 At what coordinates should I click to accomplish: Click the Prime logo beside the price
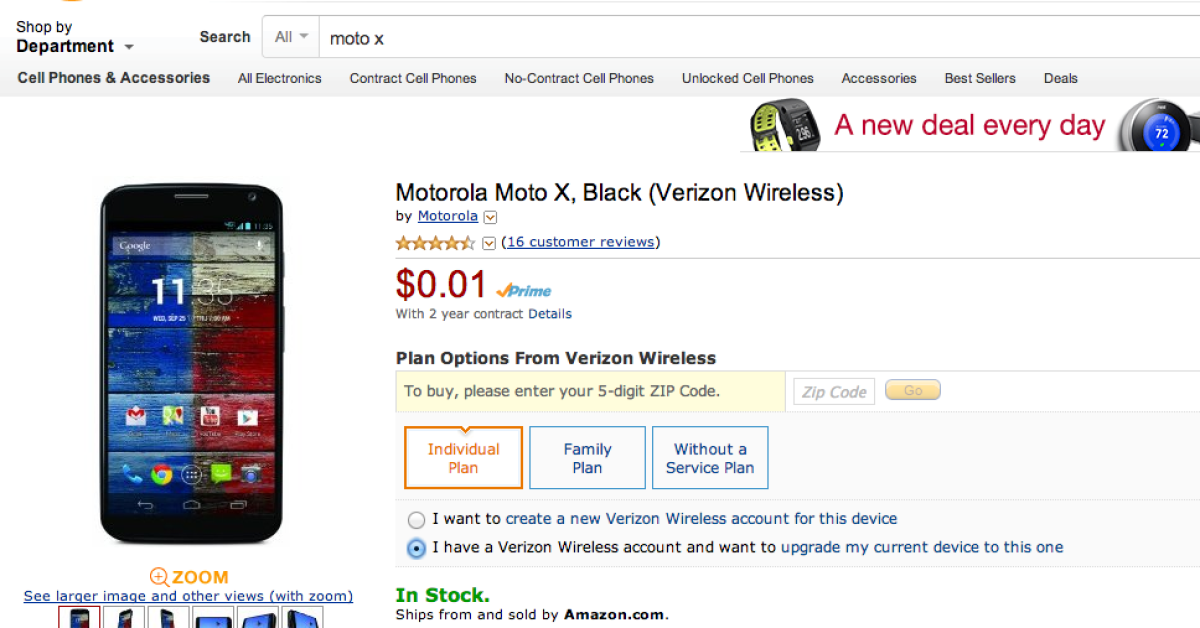click(x=524, y=290)
